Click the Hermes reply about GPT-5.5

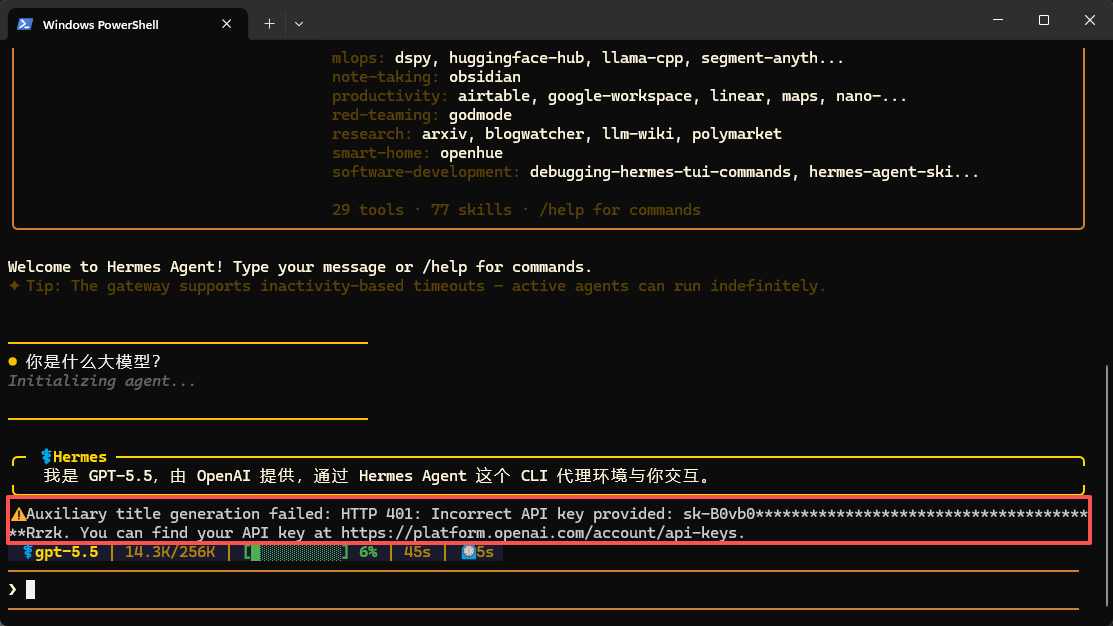point(377,476)
